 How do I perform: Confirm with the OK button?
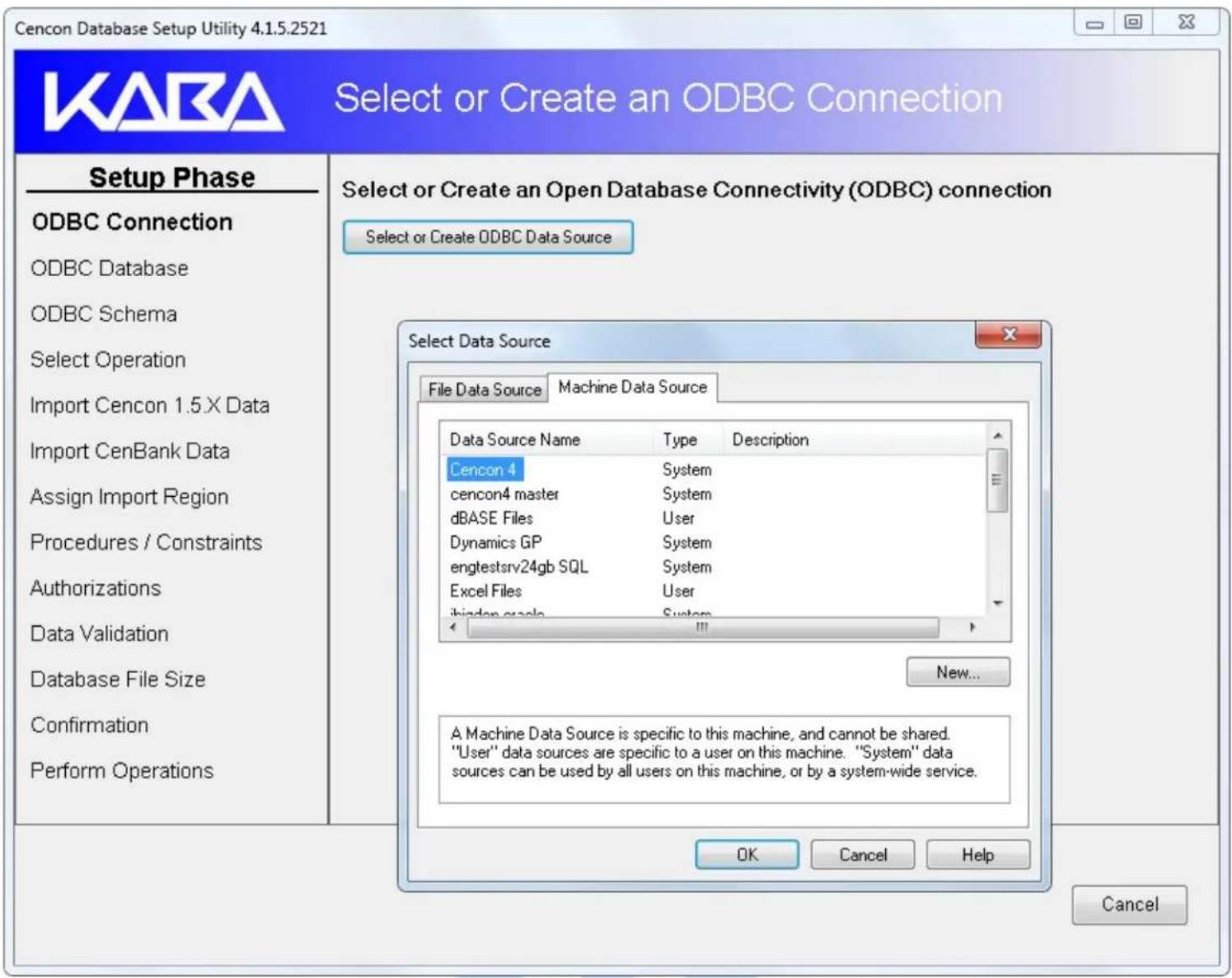[x=747, y=855]
